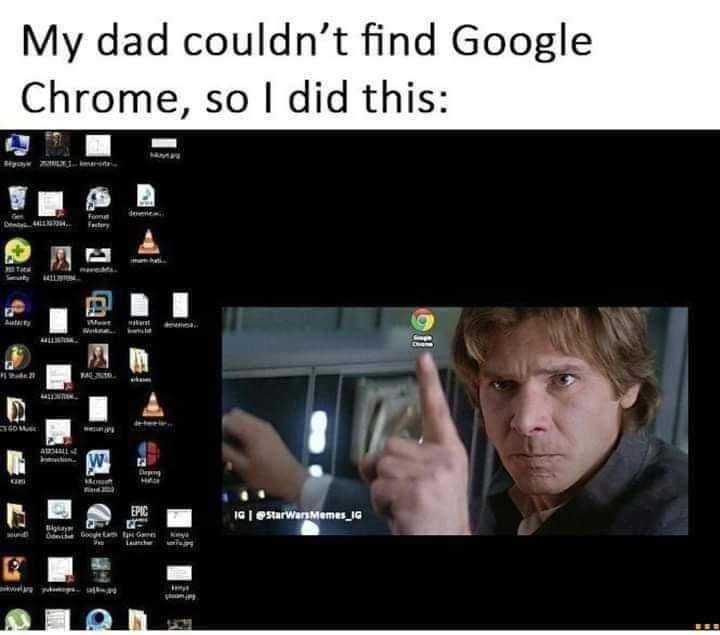Open the CS GO Music folder
Image resolution: width=720 pixels, height=635 pixels.
(x=16, y=410)
